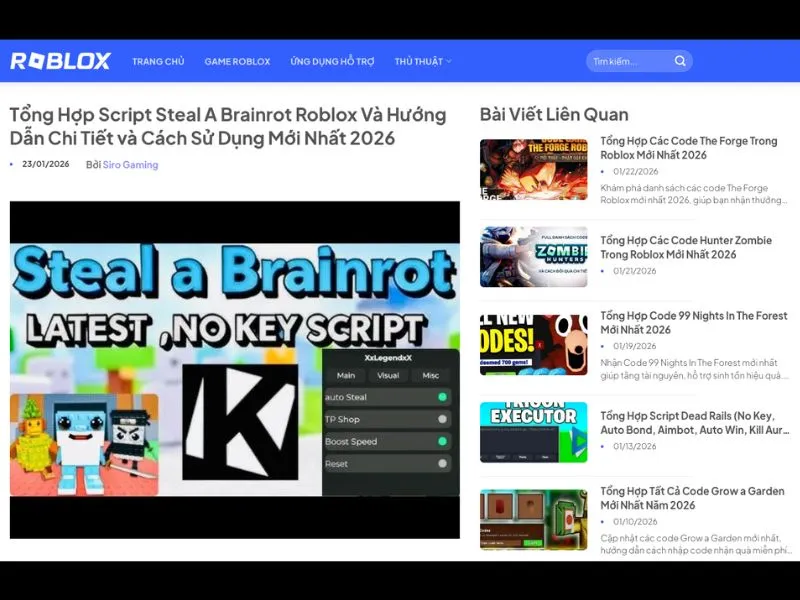Open Tổng Hợp Tất Cả Code Grow a Garden link

pyautogui.click(x=692, y=498)
